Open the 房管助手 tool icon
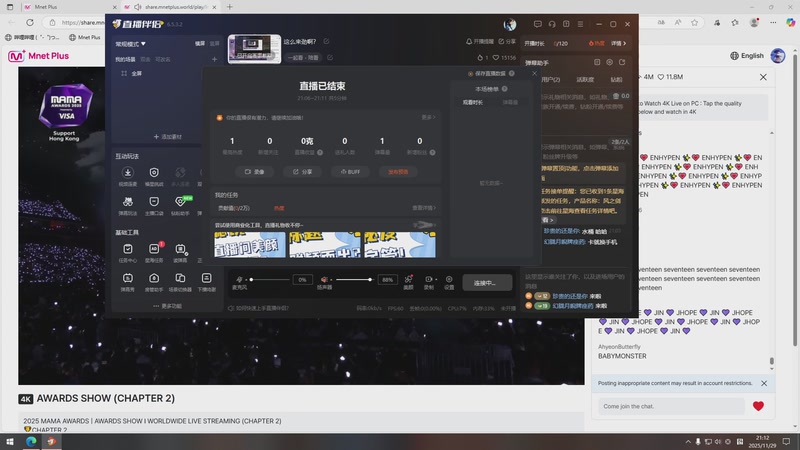This screenshot has width=800, height=450. tap(154, 278)
